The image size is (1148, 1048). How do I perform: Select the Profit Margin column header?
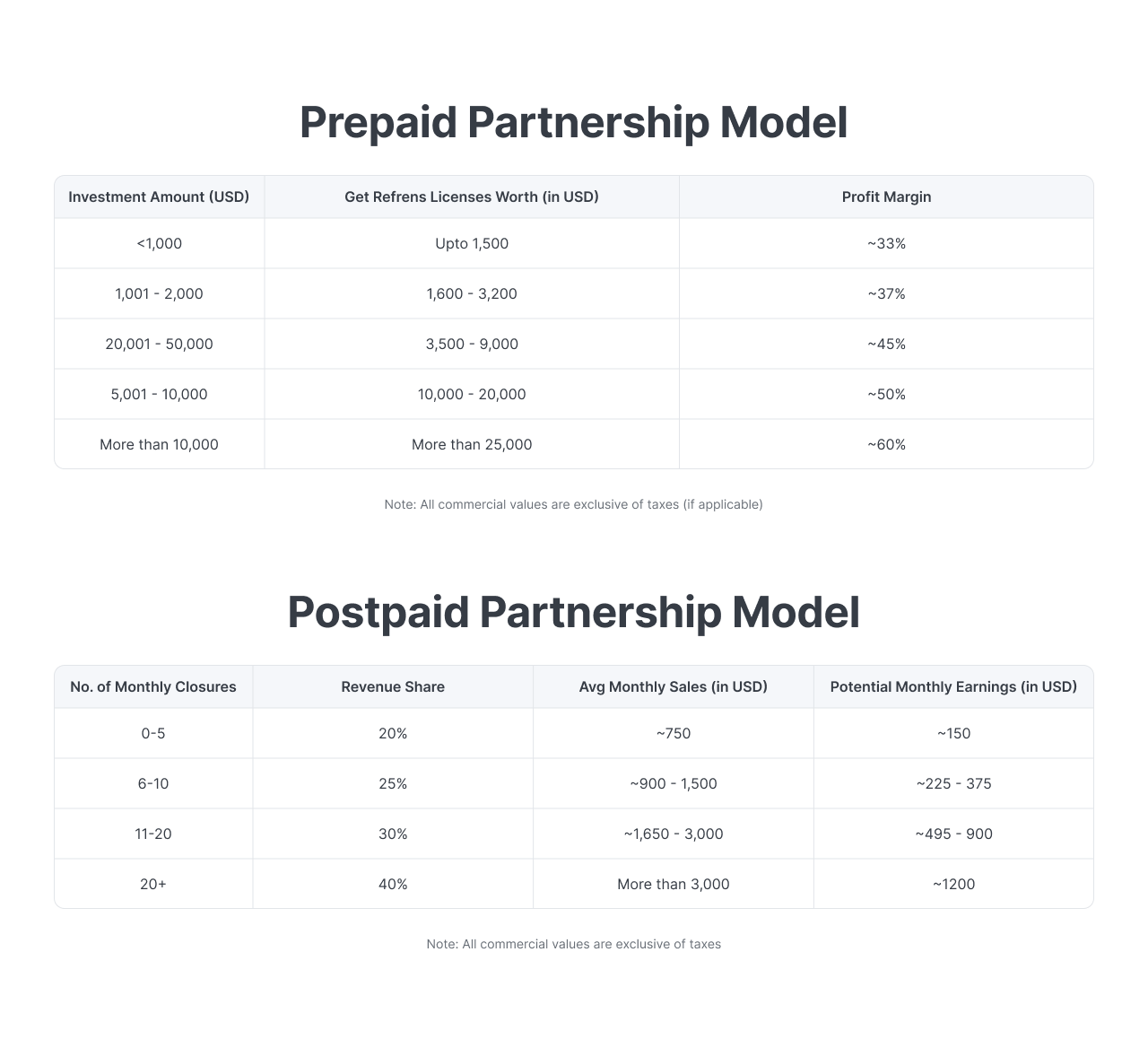point(886,196)
